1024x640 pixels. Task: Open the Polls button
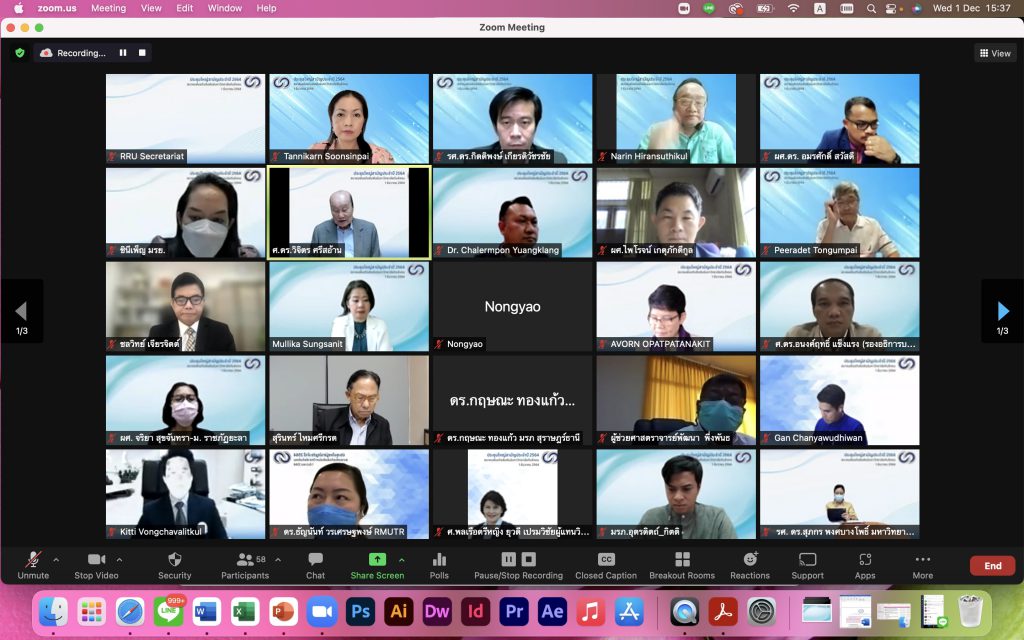440,566
